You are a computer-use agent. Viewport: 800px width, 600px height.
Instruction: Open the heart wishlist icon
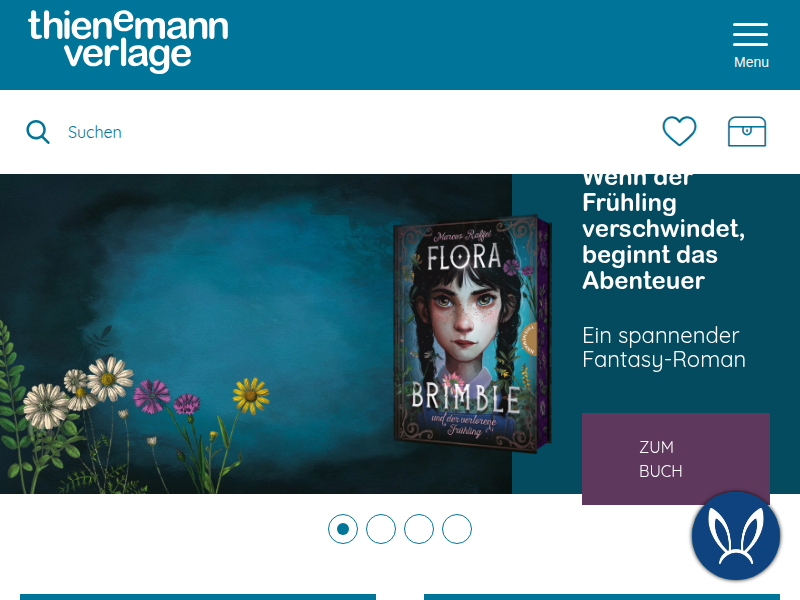[679, 131]
